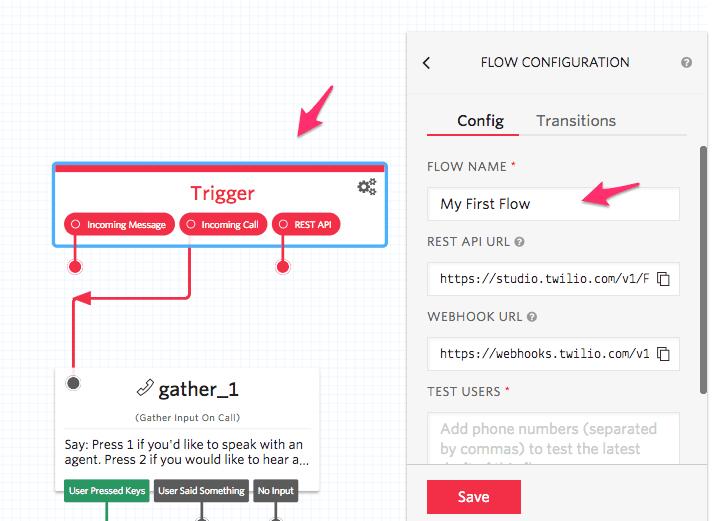
Task: Select the REST API trigger pill
Action: (x=307, y=225)
